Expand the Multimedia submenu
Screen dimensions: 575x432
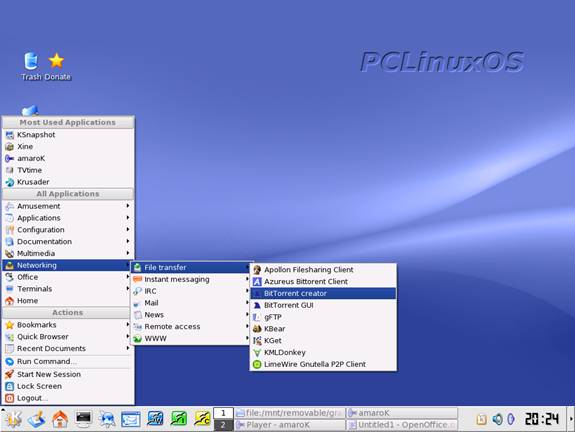click(68, 253)
